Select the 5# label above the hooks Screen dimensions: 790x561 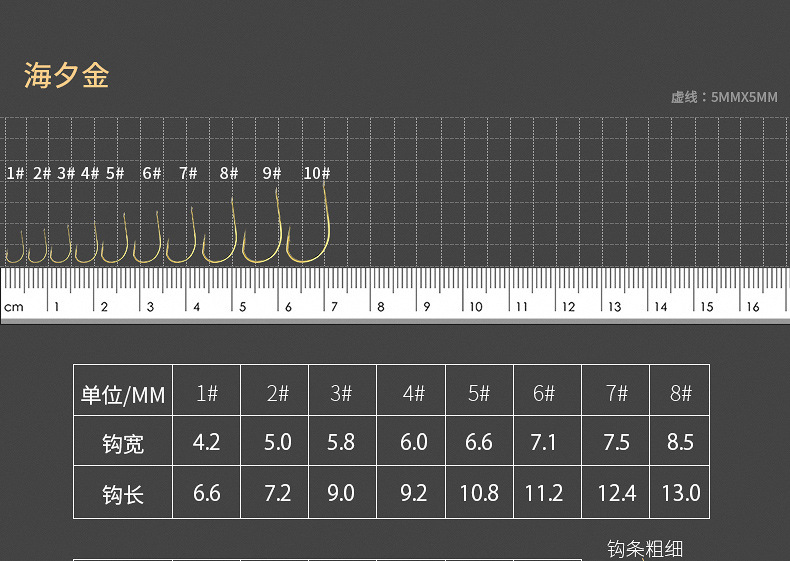click(115, 173)
